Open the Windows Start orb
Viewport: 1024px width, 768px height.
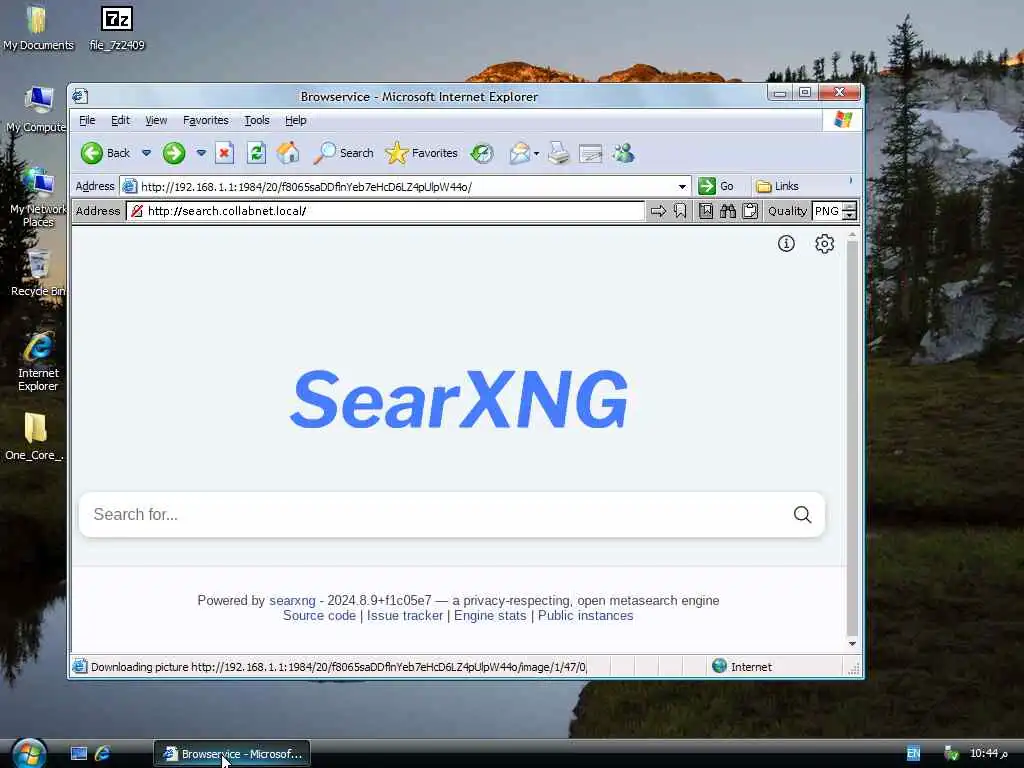coord(29,753)
